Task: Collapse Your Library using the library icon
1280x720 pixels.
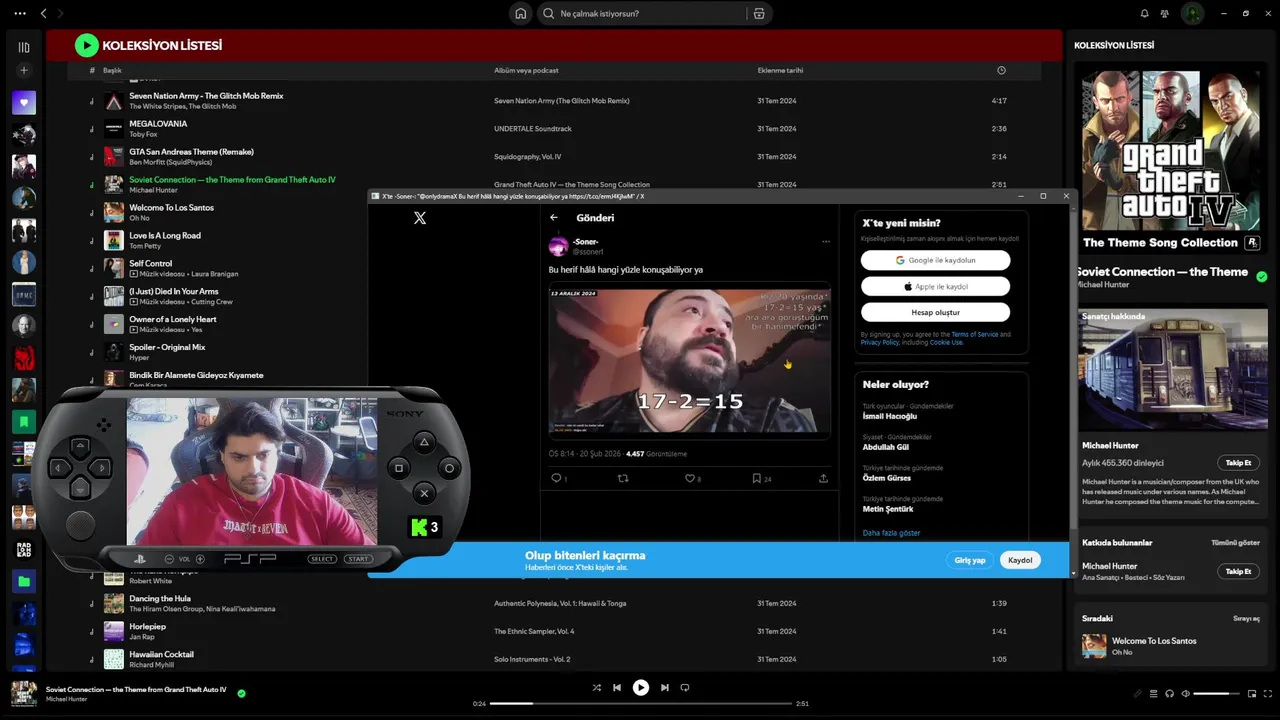Action: tap(24, 47)
